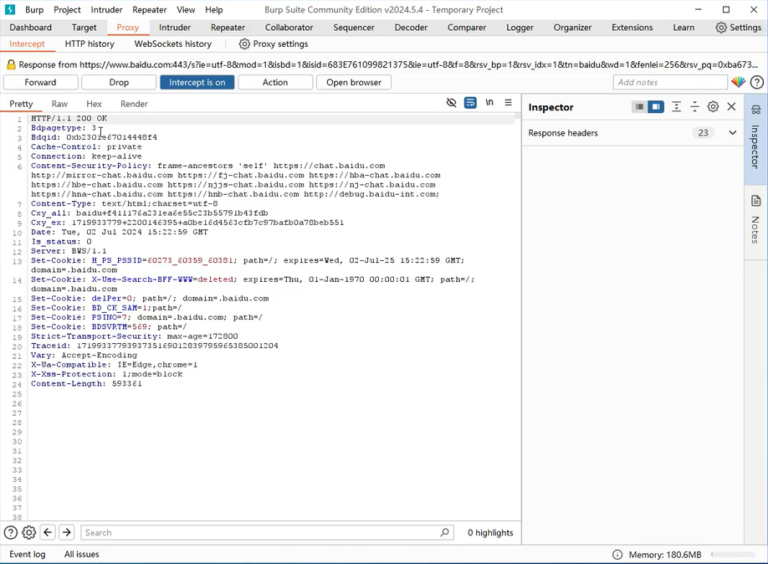Open the Repeater menu in menu bar
The height and width of the screenshot is (564, 768).
(149, 10)
